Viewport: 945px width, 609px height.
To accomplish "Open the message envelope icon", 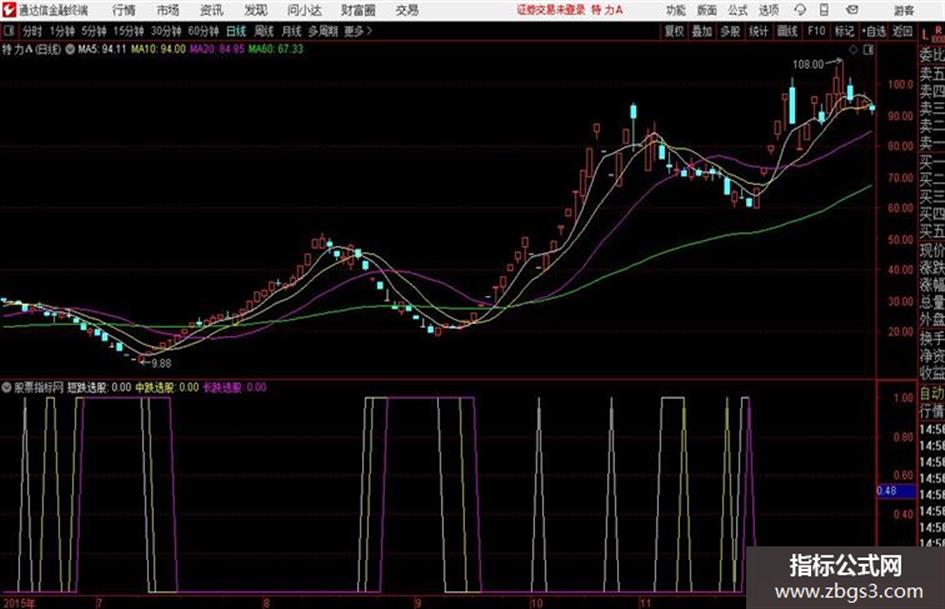I will (852, 10).
